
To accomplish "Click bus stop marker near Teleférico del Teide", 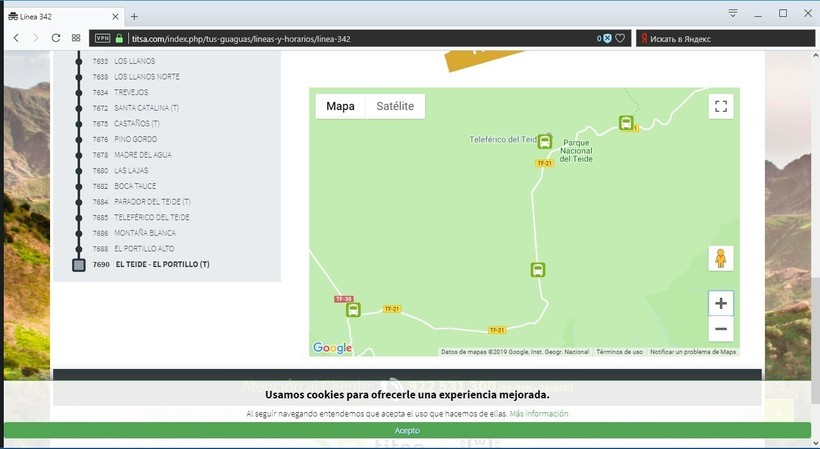I will [545, 141].
